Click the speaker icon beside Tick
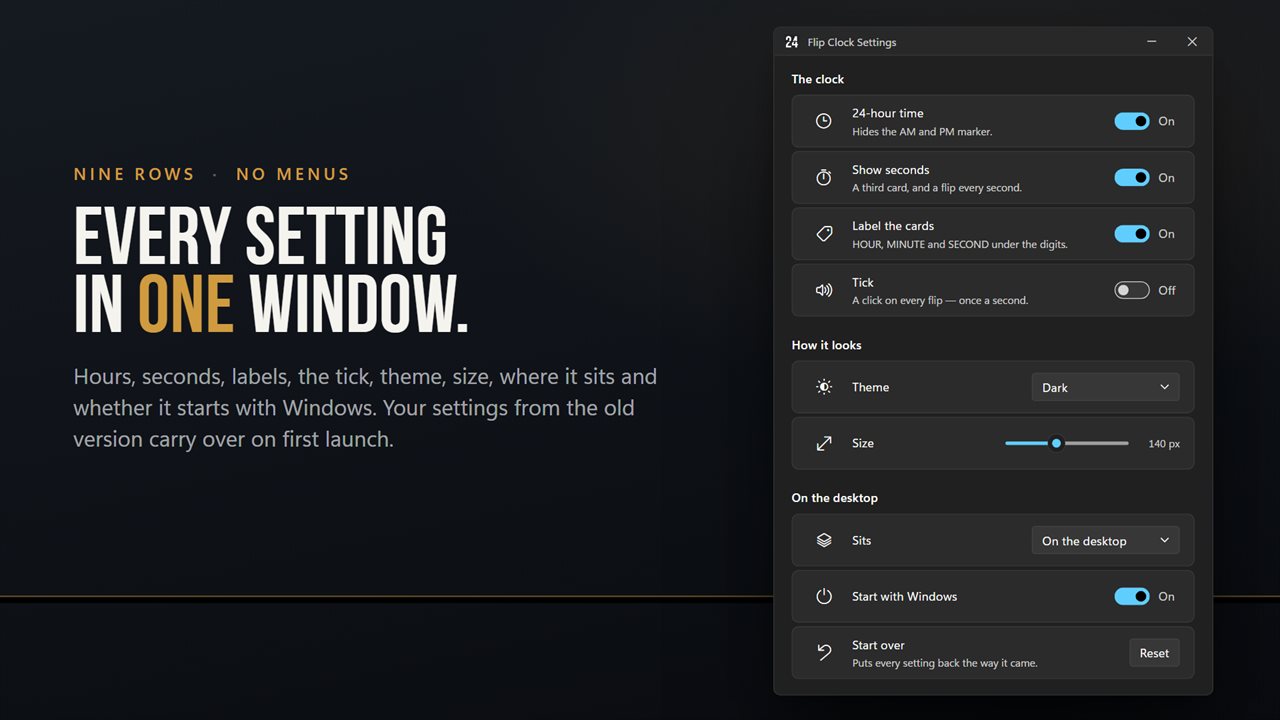 (x=824, y=290)
